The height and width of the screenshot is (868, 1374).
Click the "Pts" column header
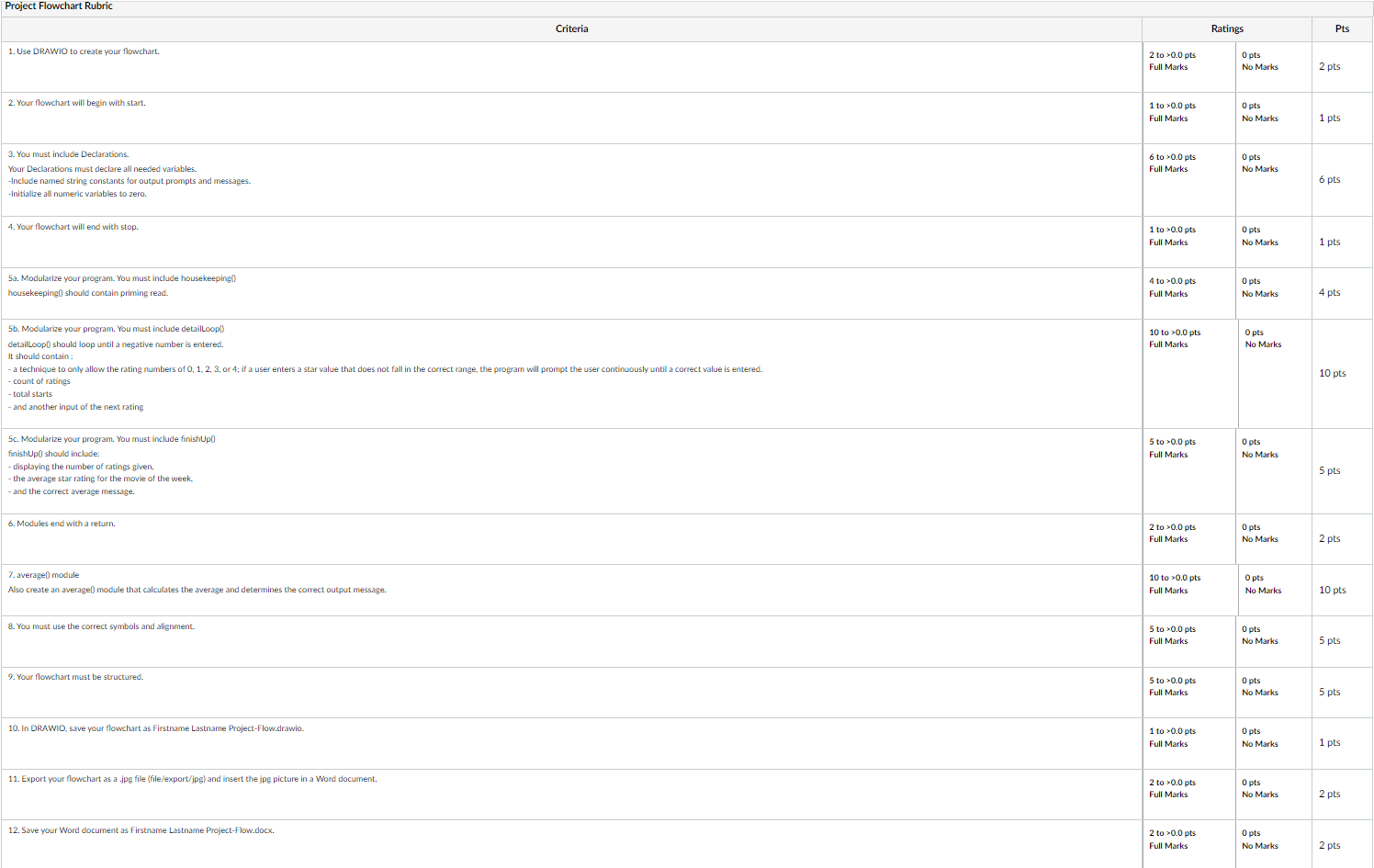(x=1342, y=29)
